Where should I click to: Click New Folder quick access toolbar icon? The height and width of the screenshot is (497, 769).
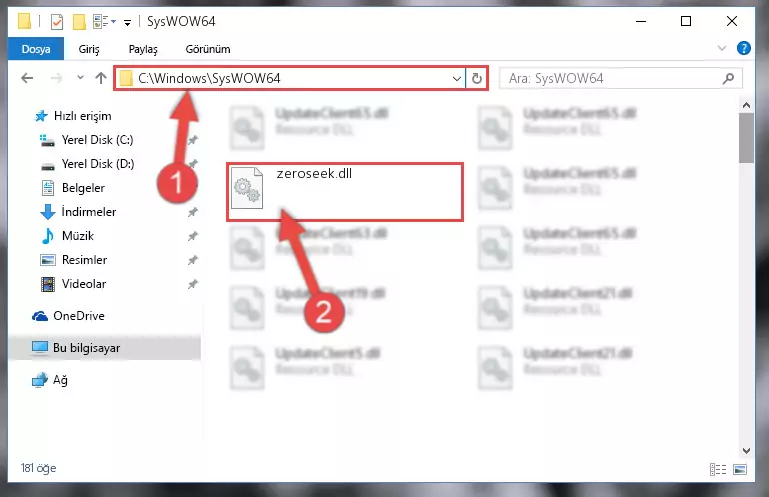79,22
